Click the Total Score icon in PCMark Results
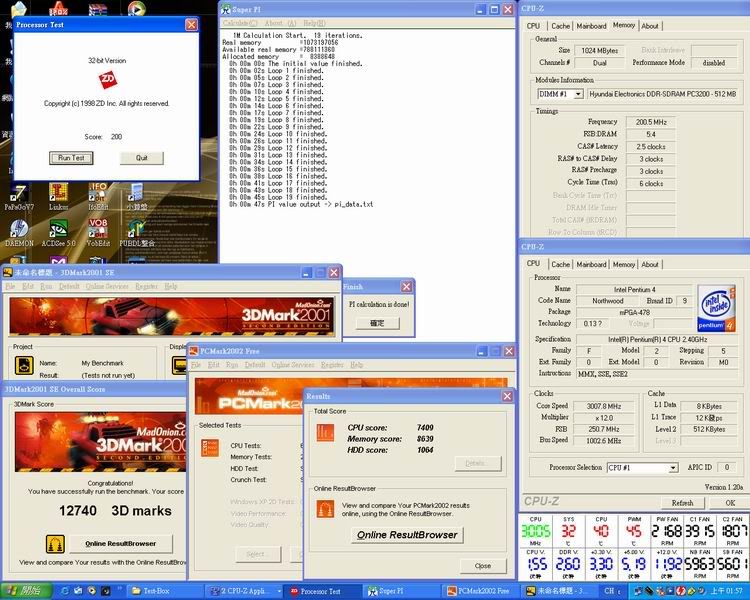Viewport: 750px width, 600px height. point(325,433)
